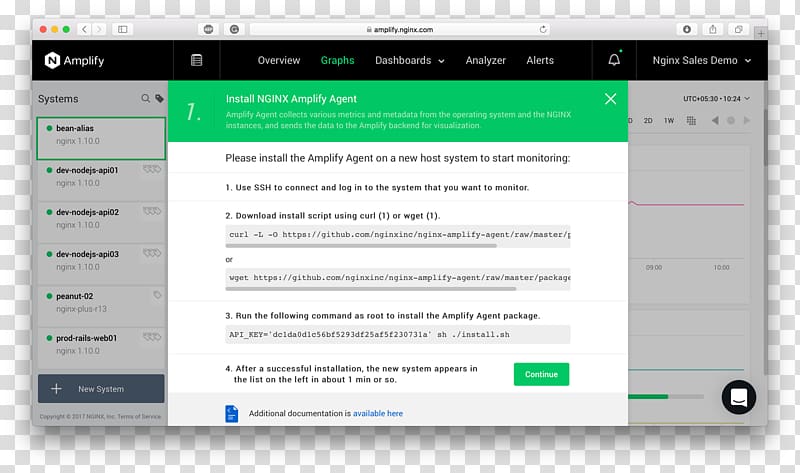Open the tags filter icon in Systems
This screenshot has width=800, height=473.
point(159,98)
